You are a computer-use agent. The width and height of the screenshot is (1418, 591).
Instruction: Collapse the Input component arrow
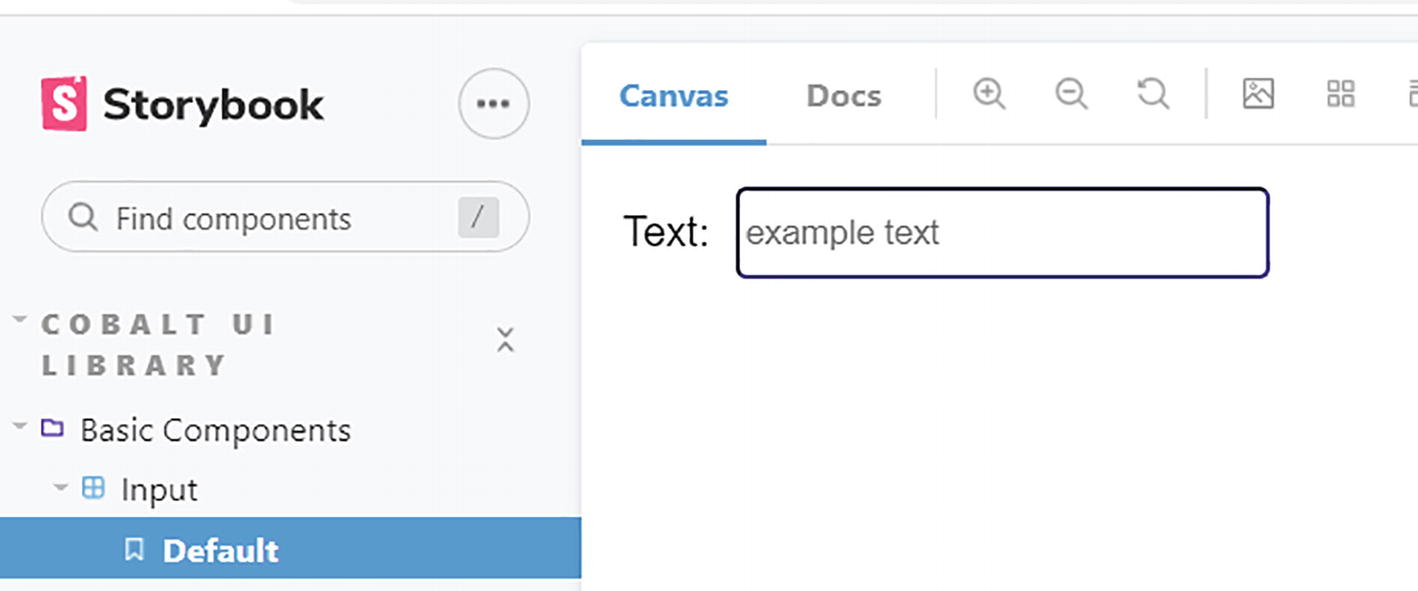61,488
